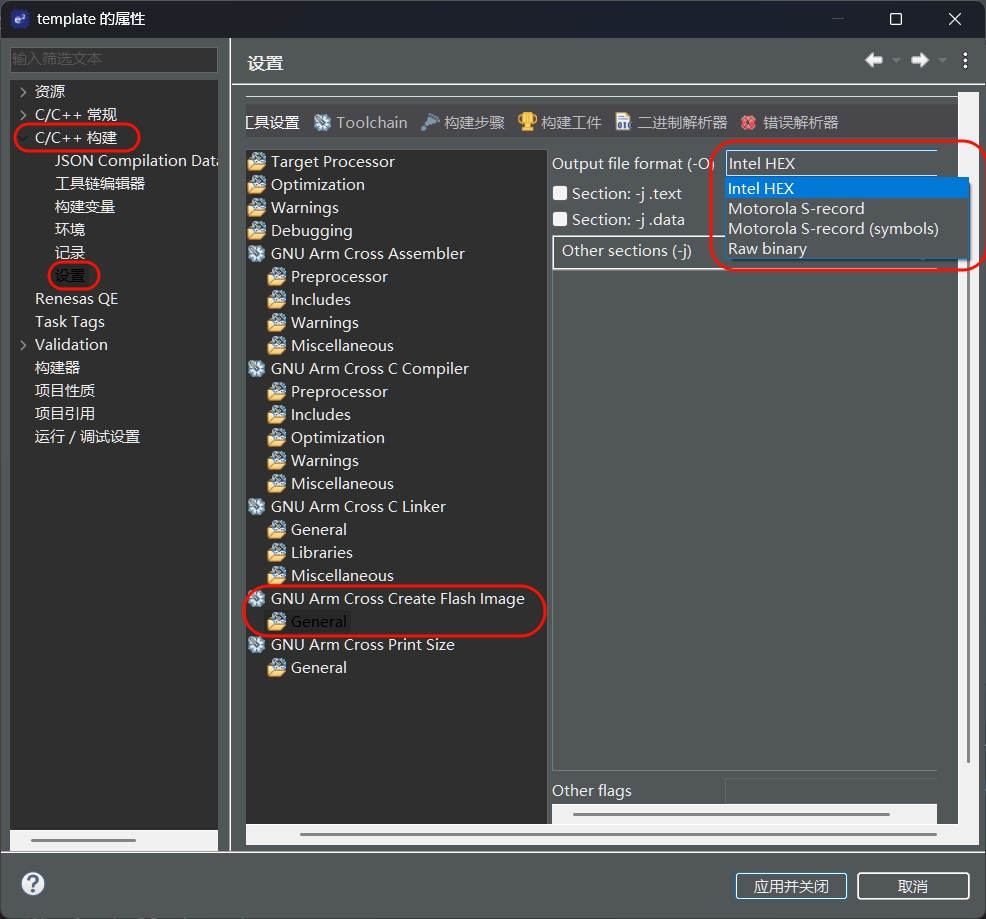This screenshot has height=919, width=986.
Task: Switch to the 构建工件 tab
Action: 560,123
